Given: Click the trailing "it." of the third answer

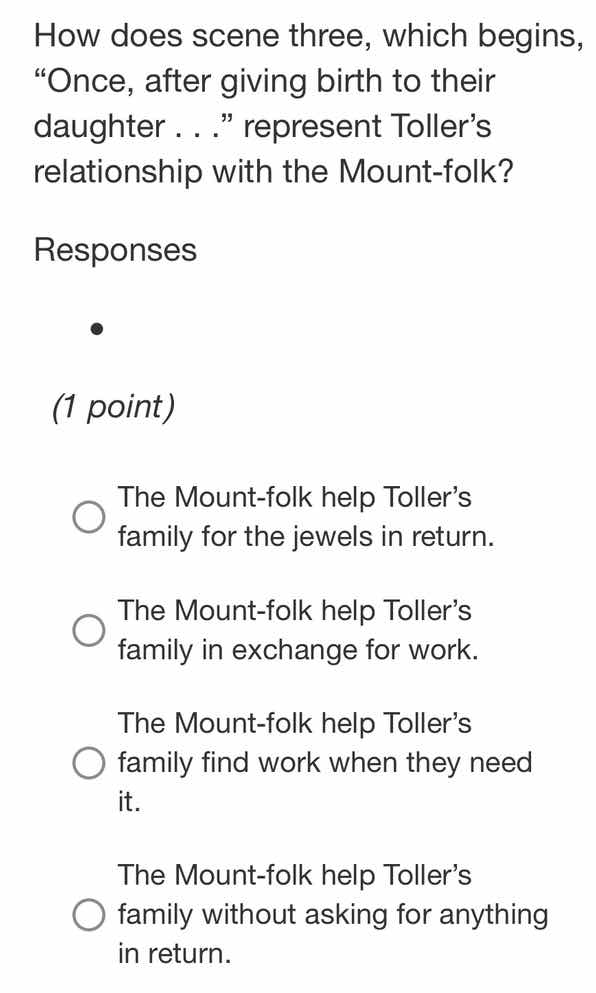Looking at the screenshot, I should point(129,801).
